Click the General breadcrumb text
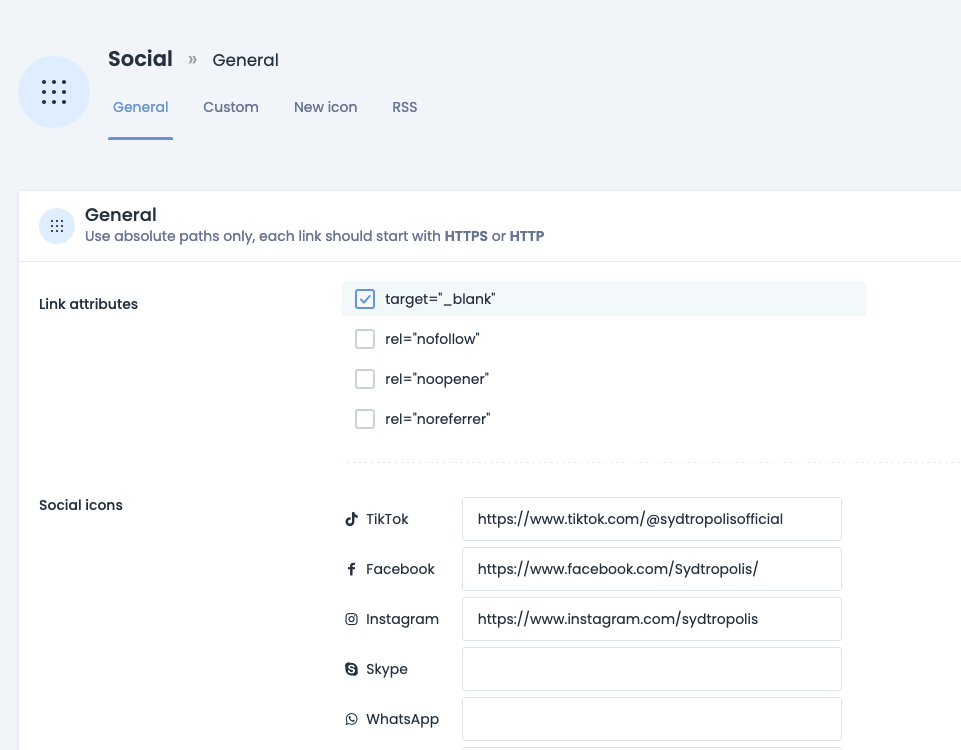The width and height of the screenshot is (961, 750). click(245, 60)
